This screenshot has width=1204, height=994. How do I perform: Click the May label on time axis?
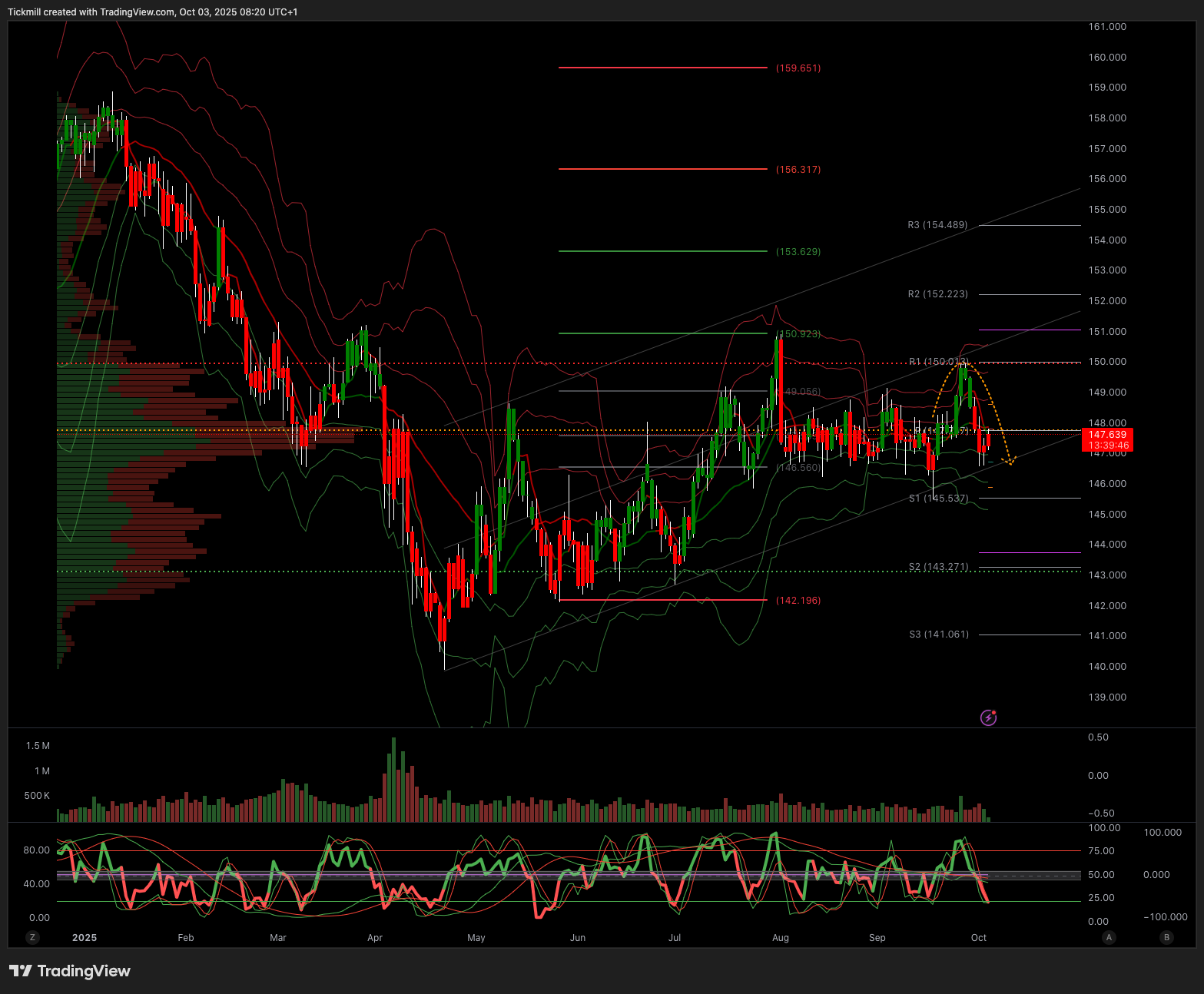coord(476,938)
